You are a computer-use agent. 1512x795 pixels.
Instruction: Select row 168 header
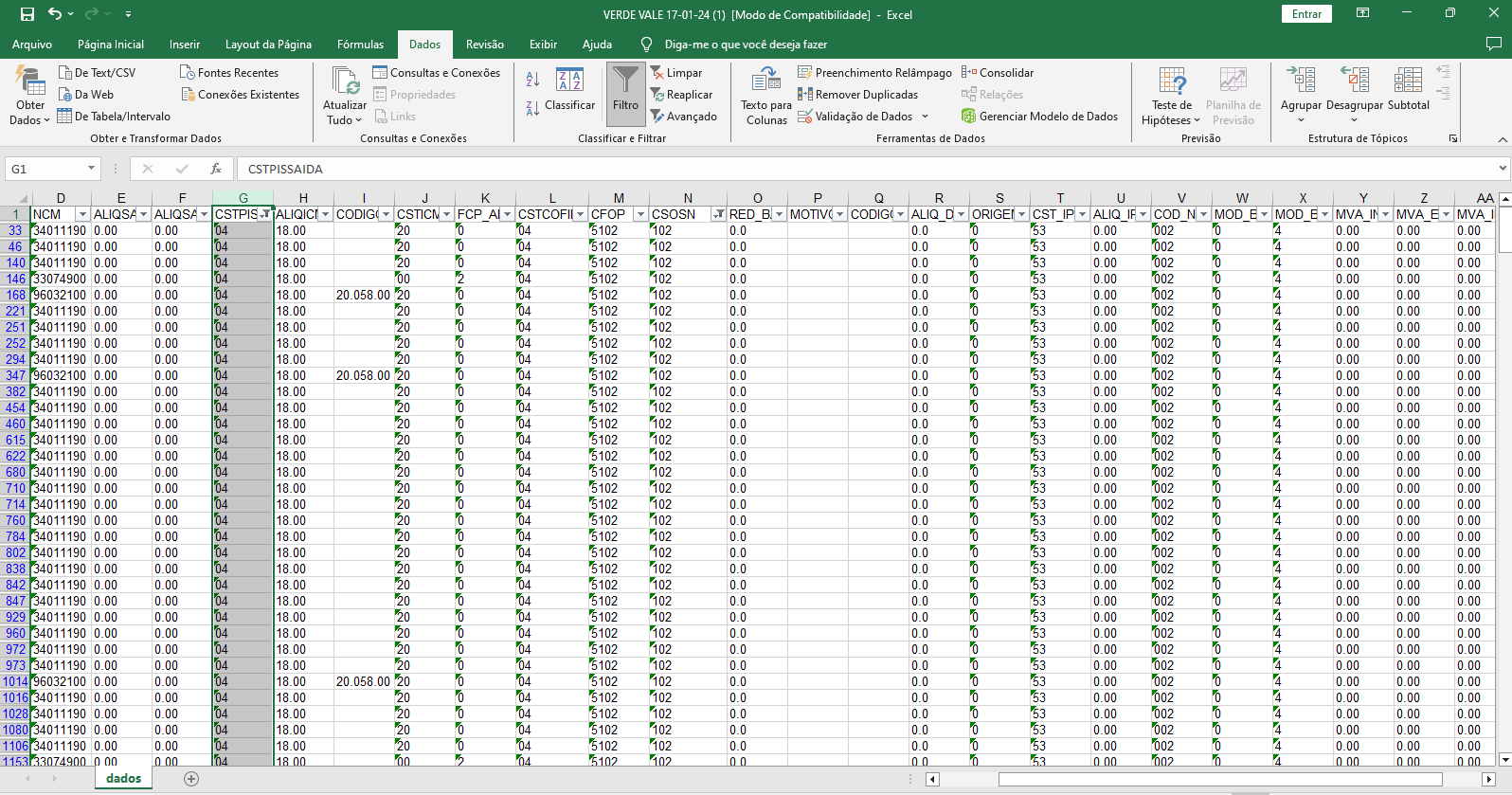click(15, 295)
